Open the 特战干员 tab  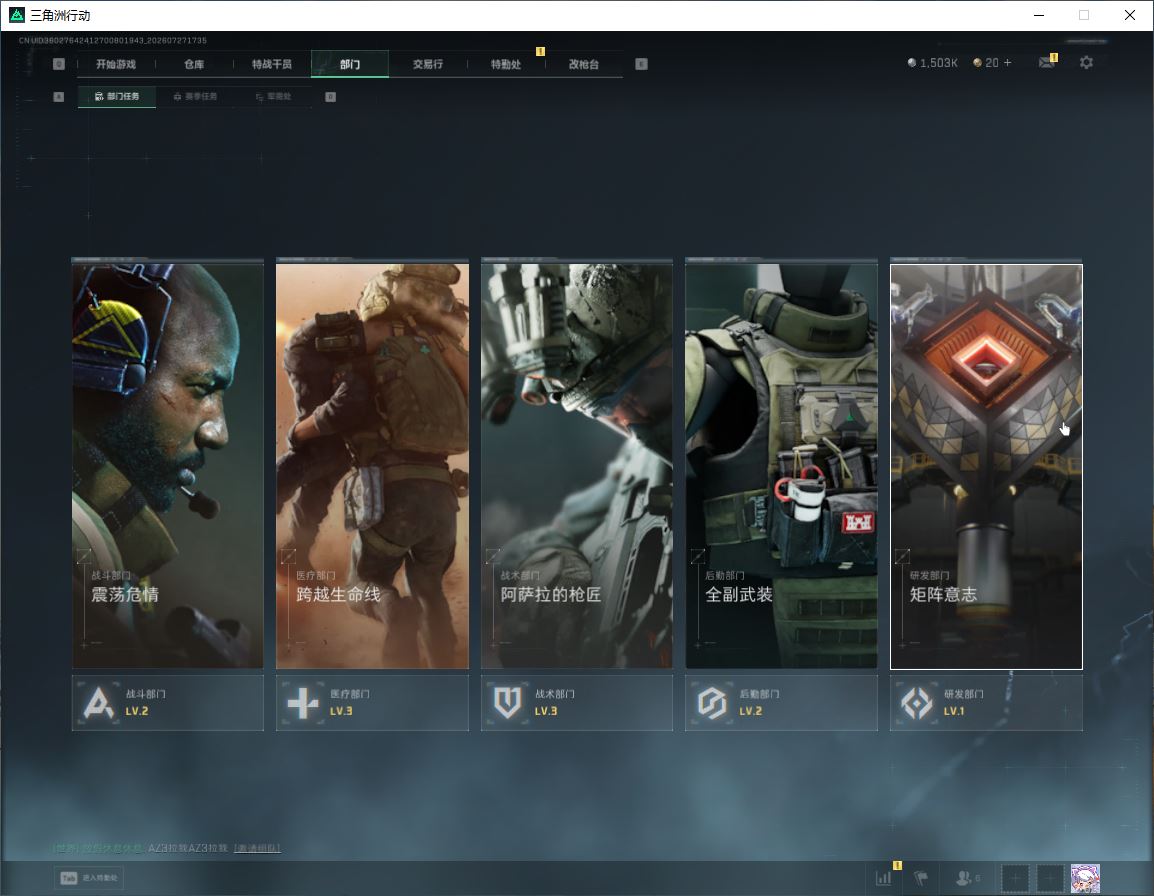[272, 64]
